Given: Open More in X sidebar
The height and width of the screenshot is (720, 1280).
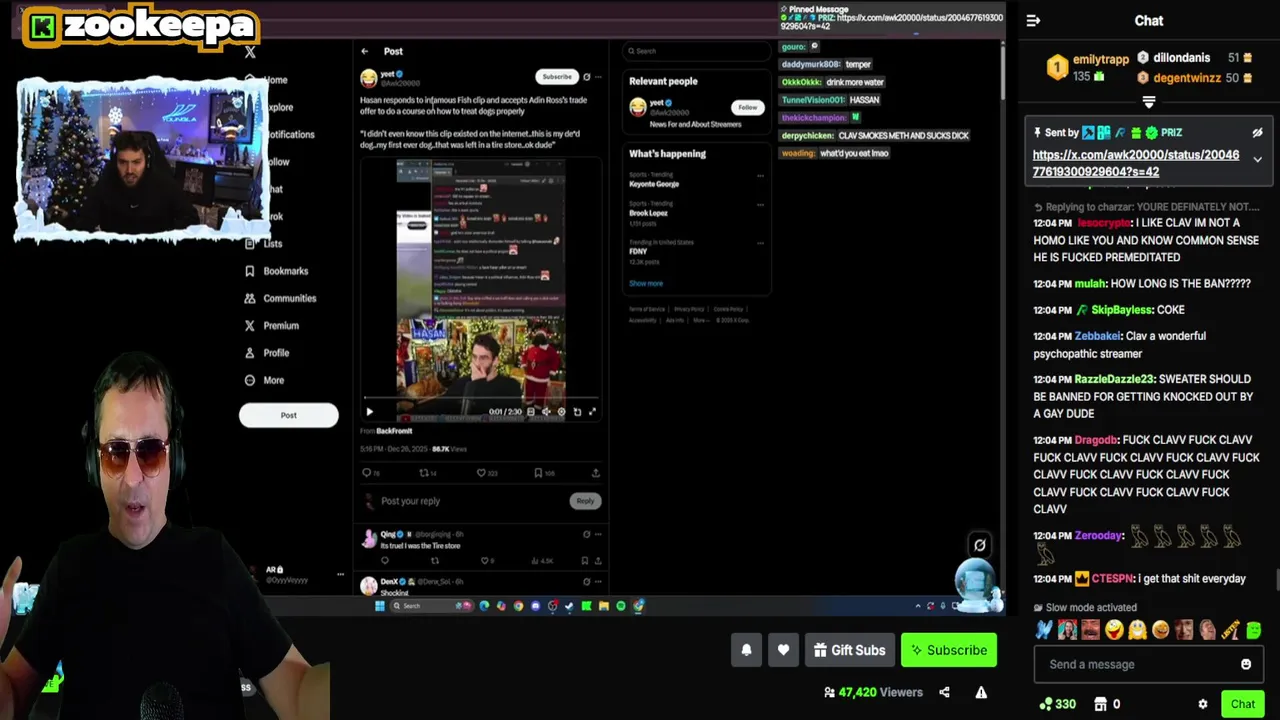Looking at the screenshot, I should pyautogui.click(x=265, y=380).
